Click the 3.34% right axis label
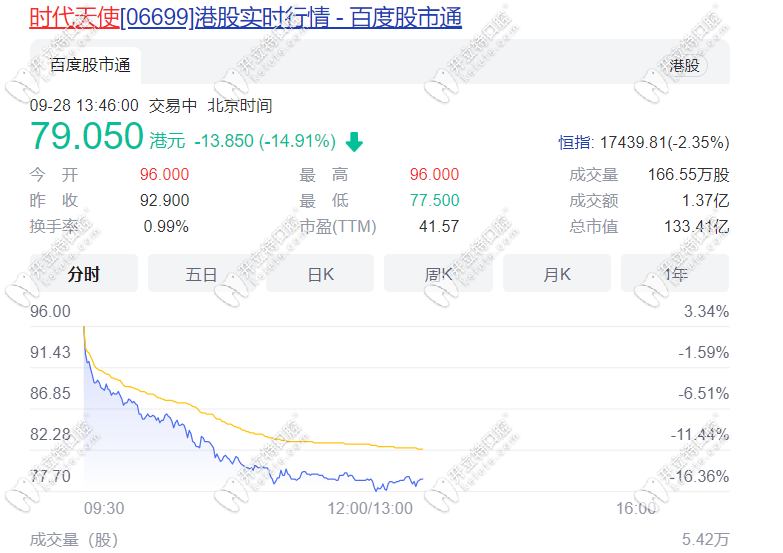This screenshot has width=783, height=553. click(x=706, y=311)
